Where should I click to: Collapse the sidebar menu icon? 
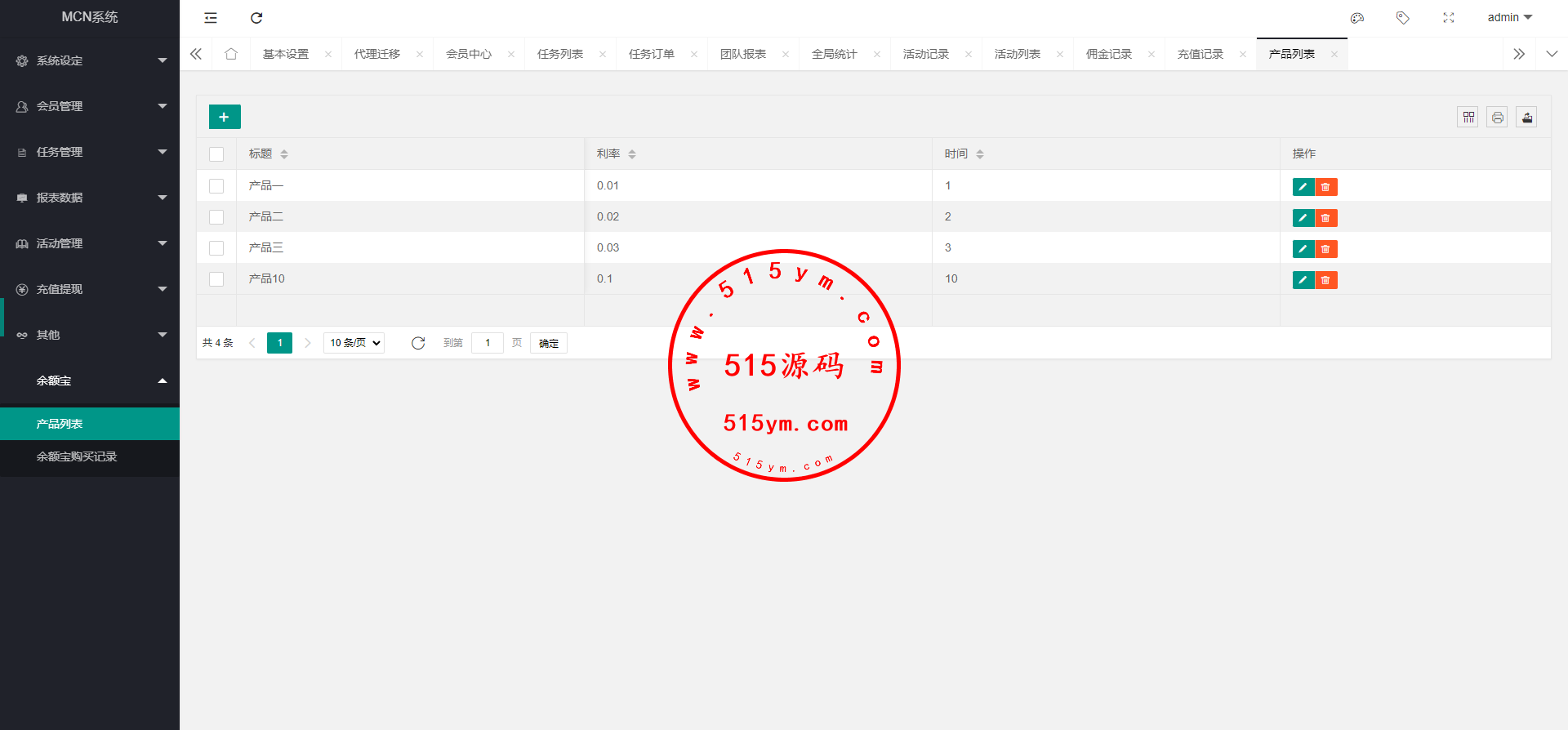click(211, 18)
